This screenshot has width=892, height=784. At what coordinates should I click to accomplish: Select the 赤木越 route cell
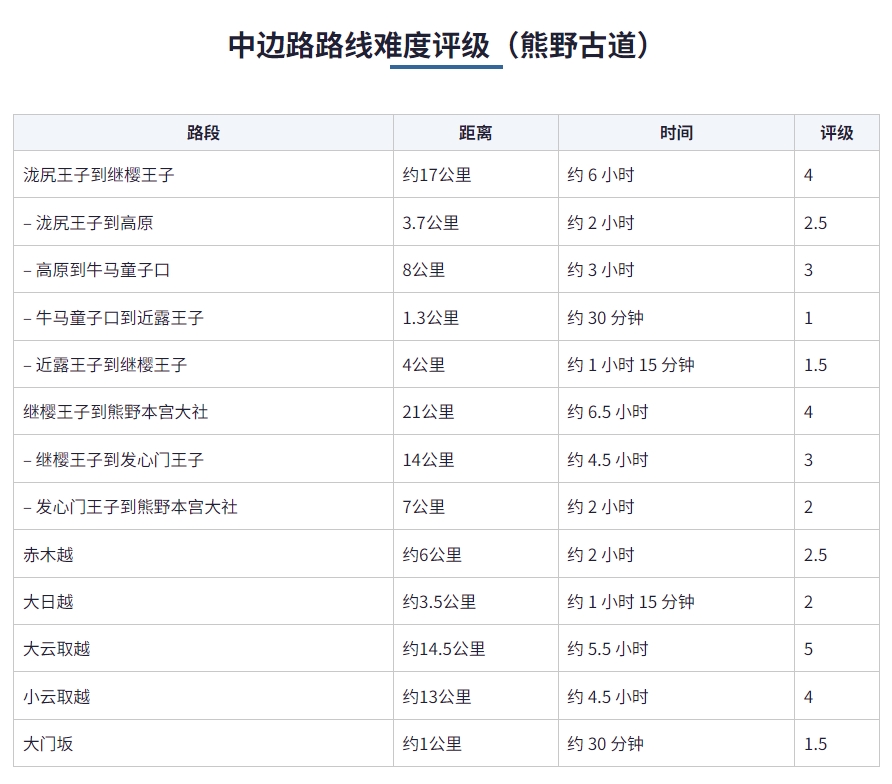[x=203, y=555]
